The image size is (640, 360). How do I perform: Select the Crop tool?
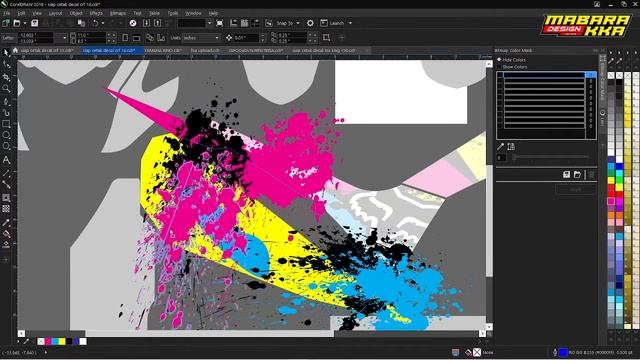click(6, 77)
